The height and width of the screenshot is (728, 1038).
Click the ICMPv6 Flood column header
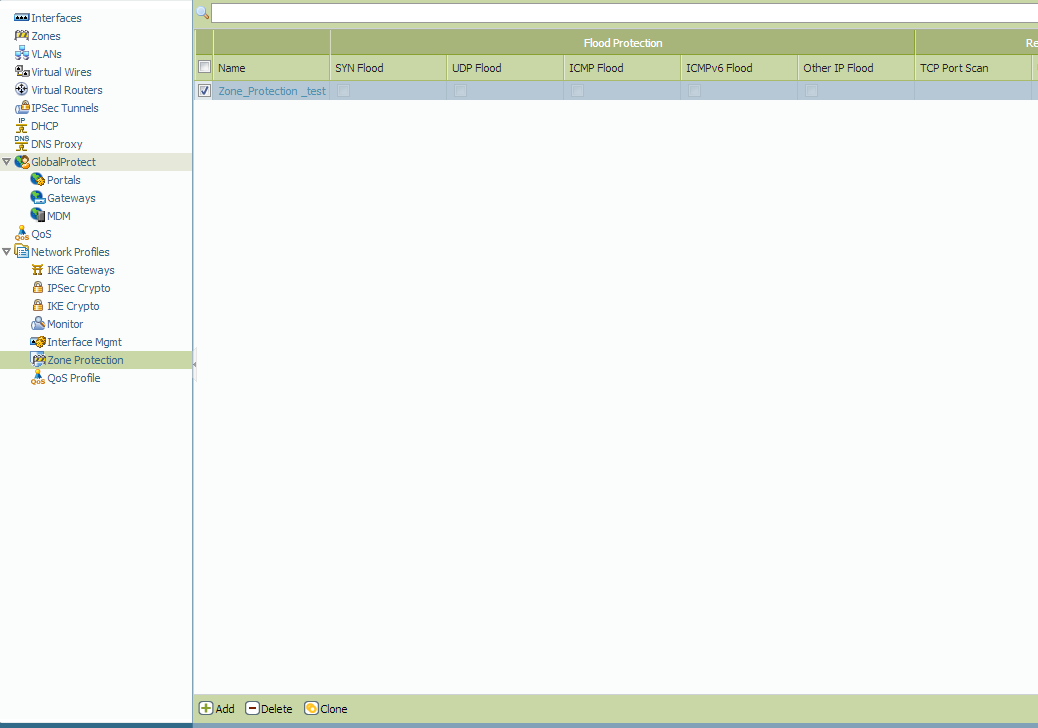[x=739, y=68]
